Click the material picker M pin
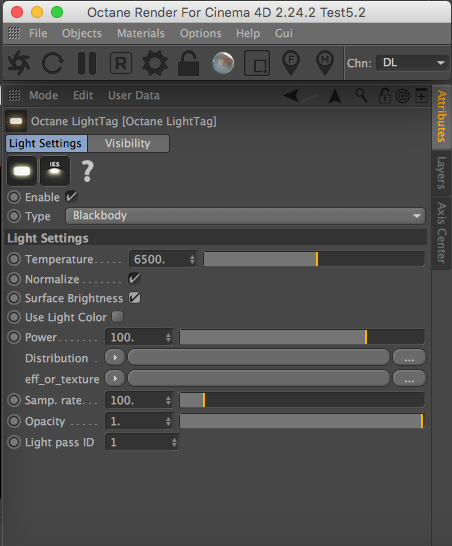The image size is (452, 546). coord(325,63)
